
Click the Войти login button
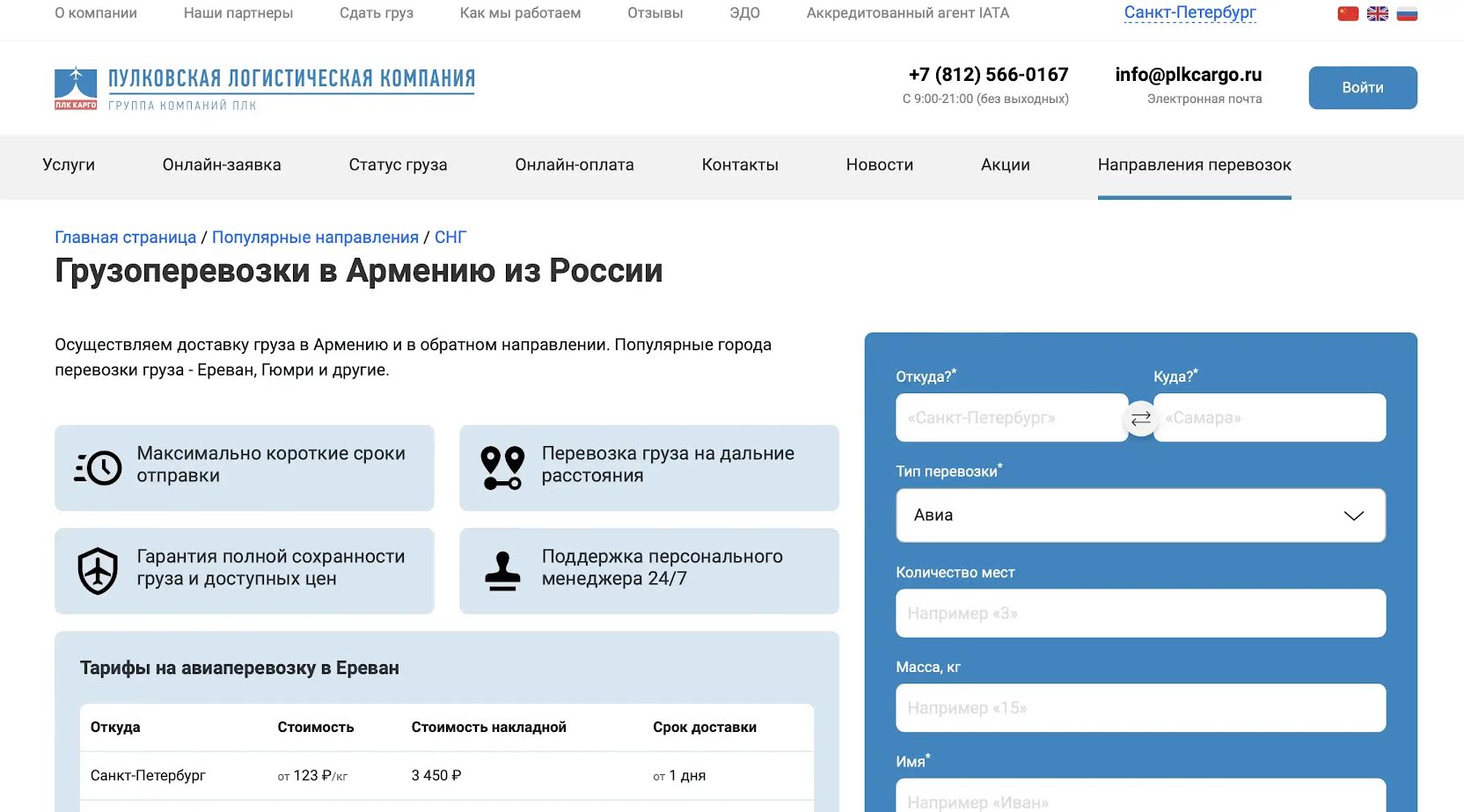[x=1363, y=88]
